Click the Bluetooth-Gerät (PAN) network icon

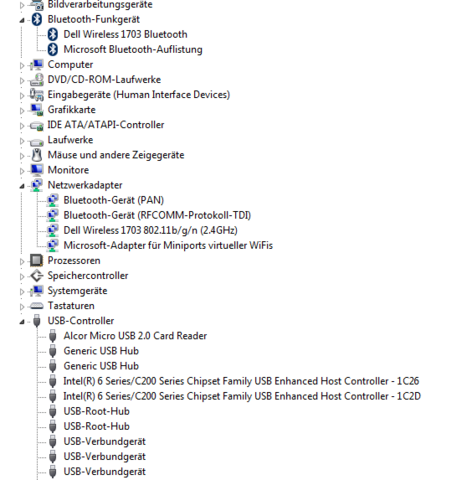click(x=53, y=200)
